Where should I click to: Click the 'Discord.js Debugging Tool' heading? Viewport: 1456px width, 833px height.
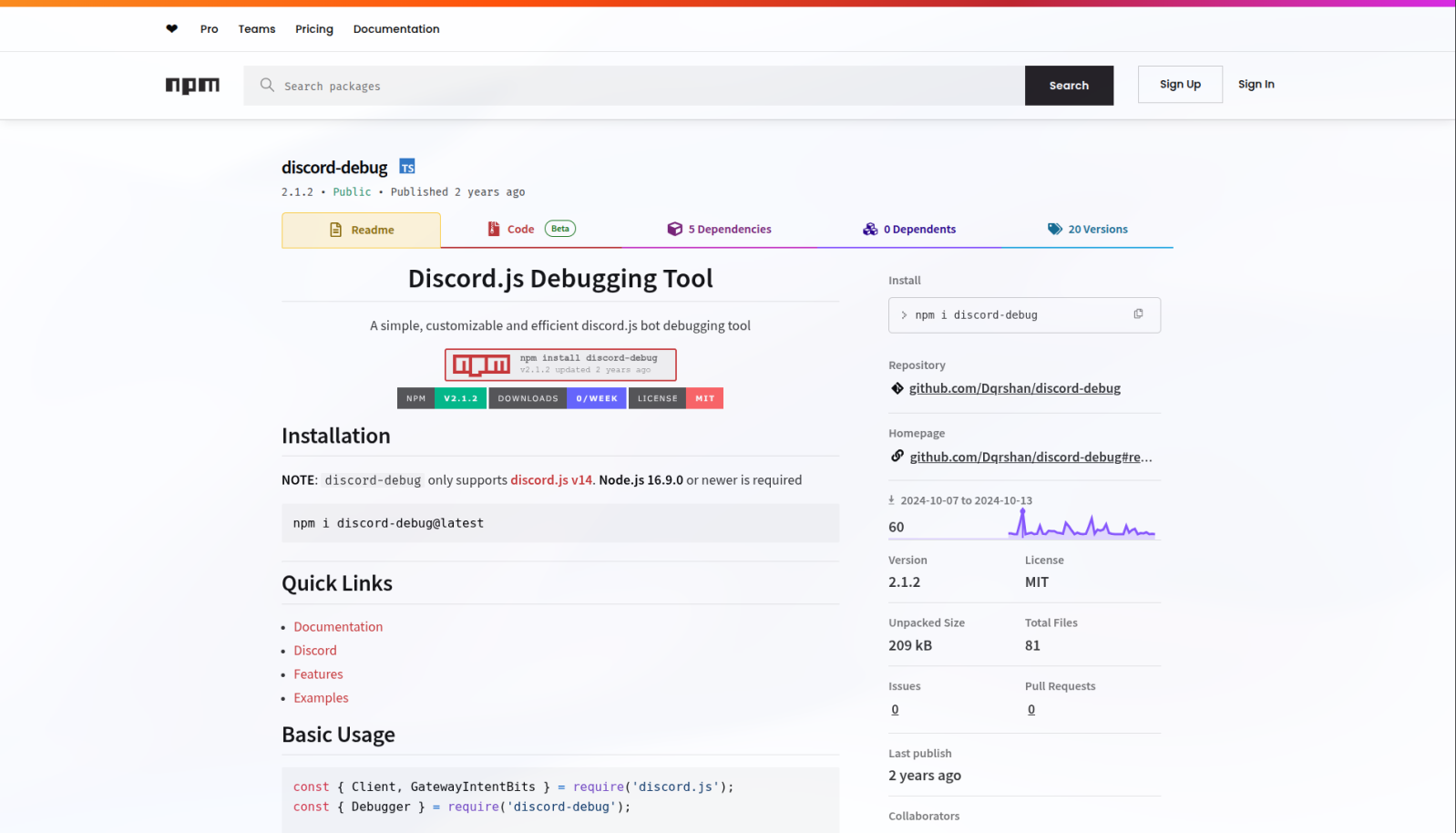pyautogui.click(x=560, y=279)
